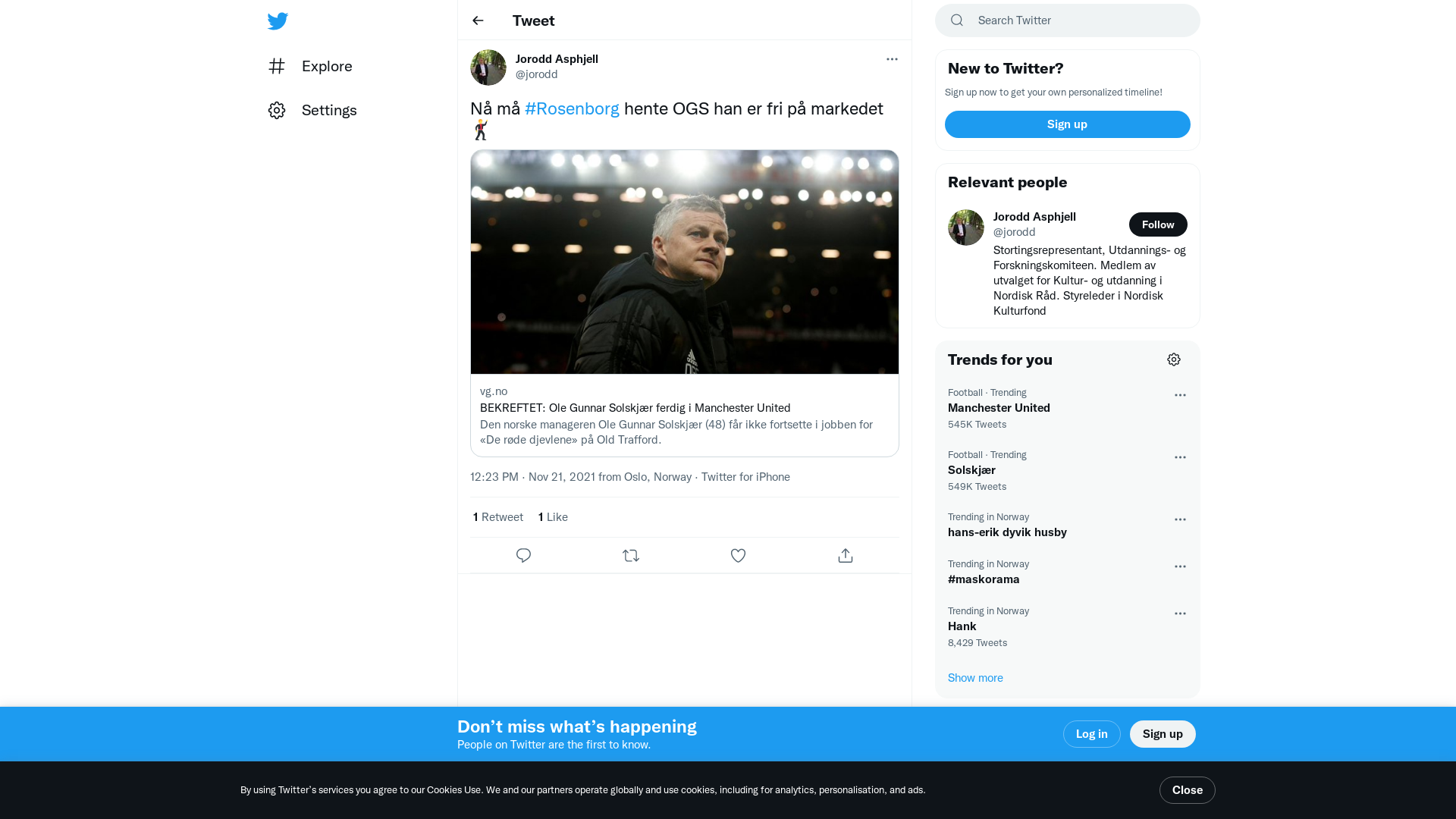The height and width of the screenshot is (819, 1456).
Task: Retweet using the retweet arrows icon
Action: [x=631, y=556]
